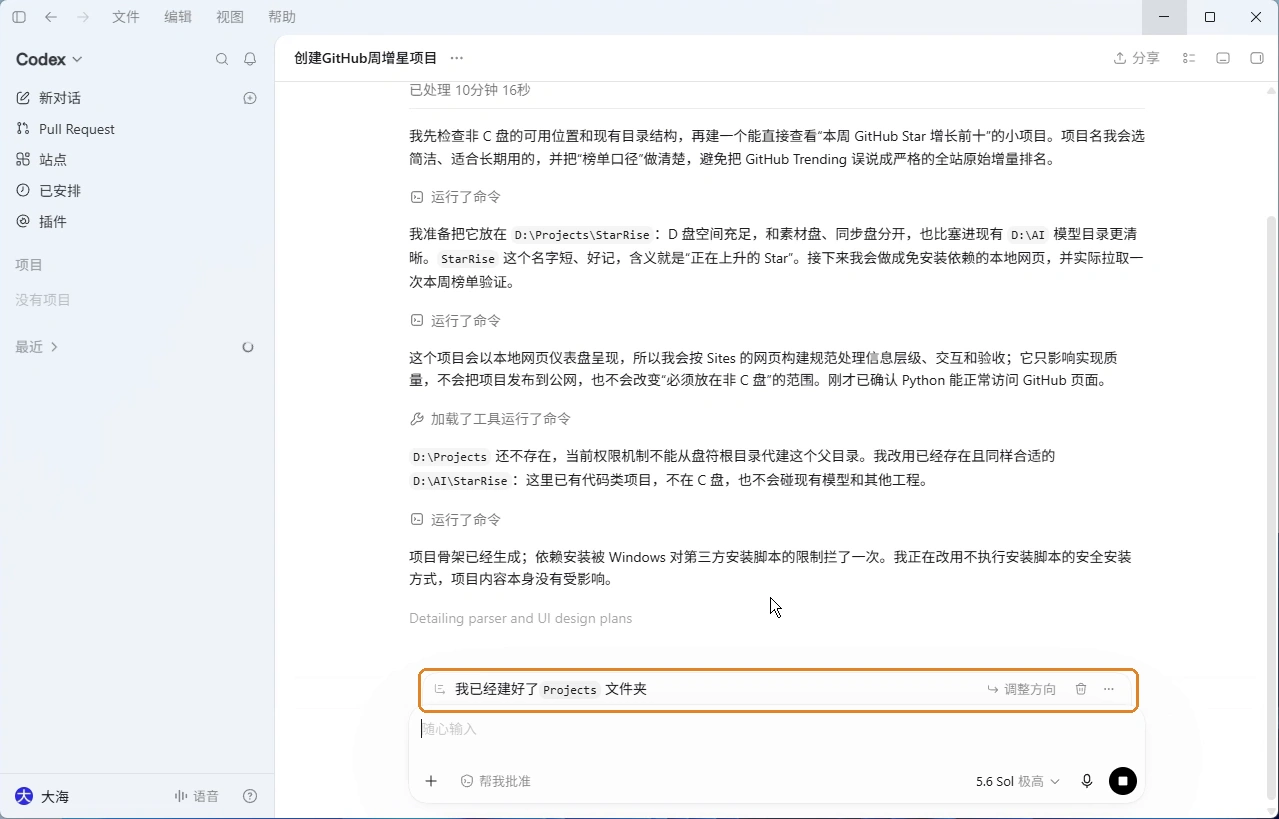Open notifications bell icon
This screenshot has height=819, width=1279.
coord(250,59)
